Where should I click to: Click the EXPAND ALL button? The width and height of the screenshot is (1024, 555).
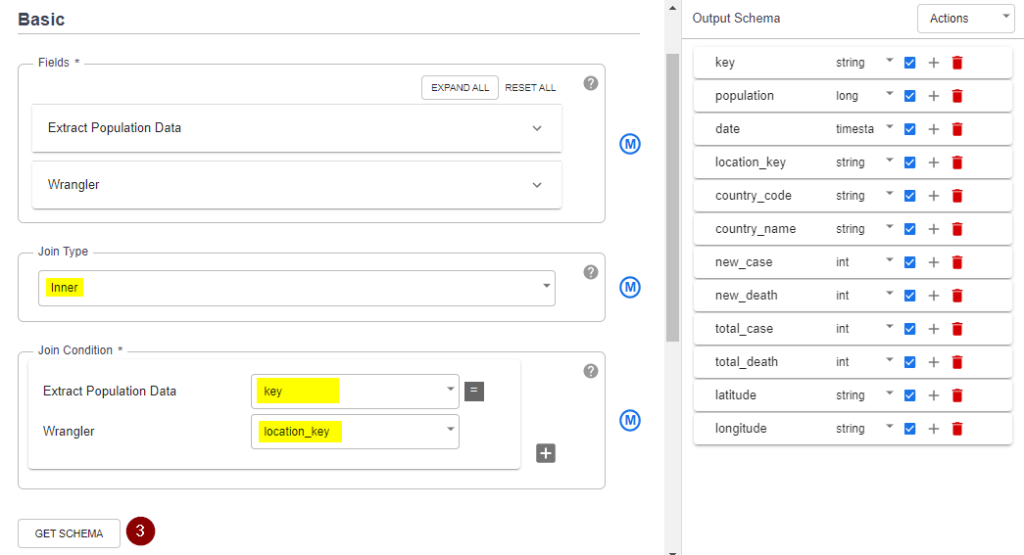460,88
